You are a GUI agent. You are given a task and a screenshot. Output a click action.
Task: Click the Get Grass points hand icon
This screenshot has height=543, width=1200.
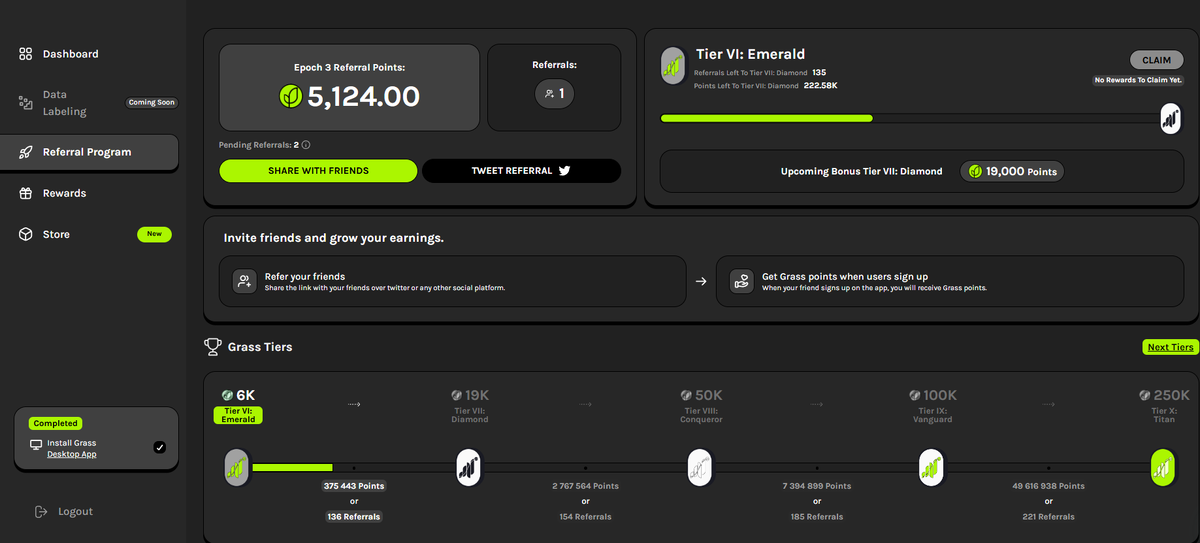pyautogui.click(x=741, y=281)
